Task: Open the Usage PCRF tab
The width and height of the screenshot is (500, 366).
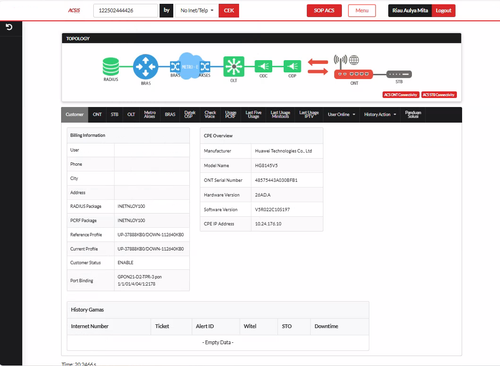Action: coord(230,114)
